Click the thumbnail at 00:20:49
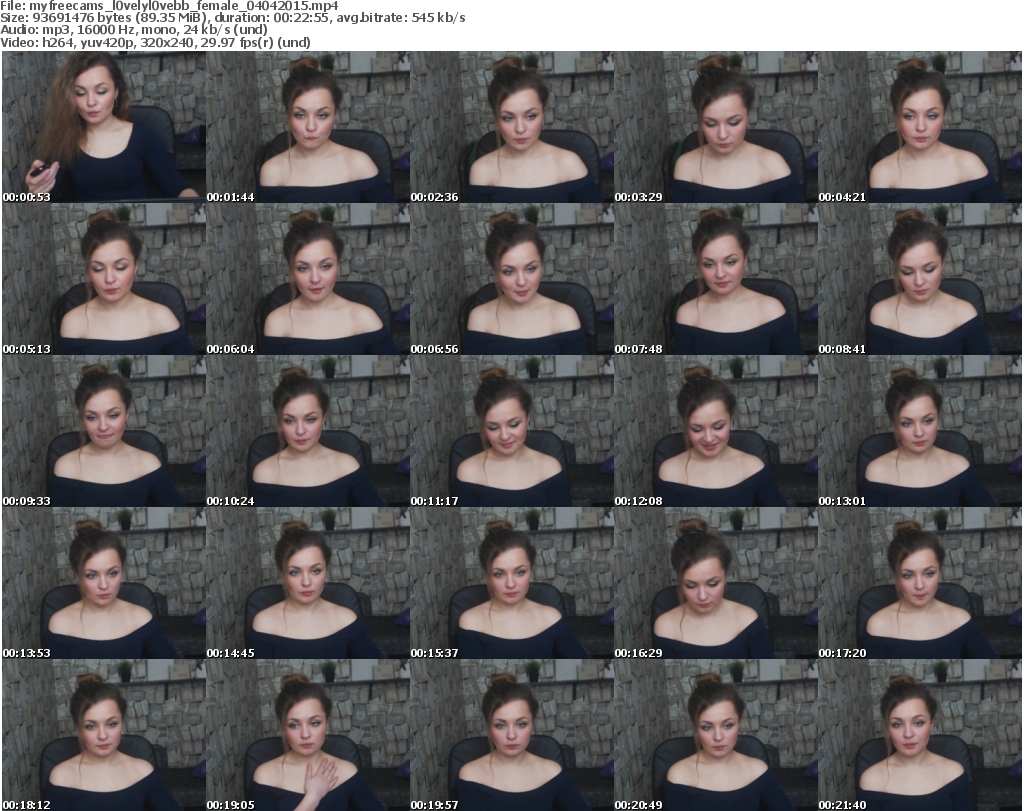1024x811 pixels. tap(715, 736)
